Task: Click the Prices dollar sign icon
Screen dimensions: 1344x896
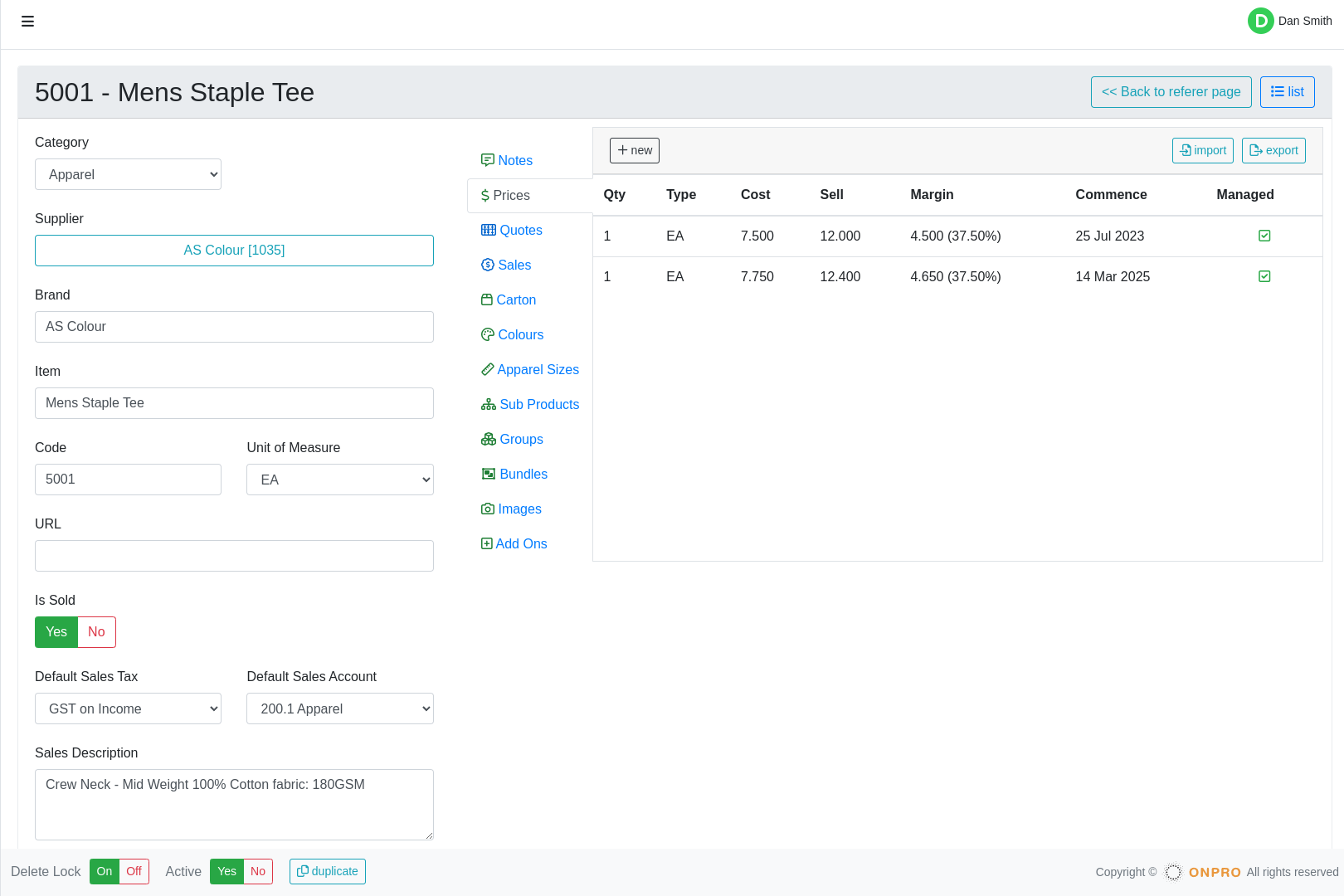Action: (485, 196)
